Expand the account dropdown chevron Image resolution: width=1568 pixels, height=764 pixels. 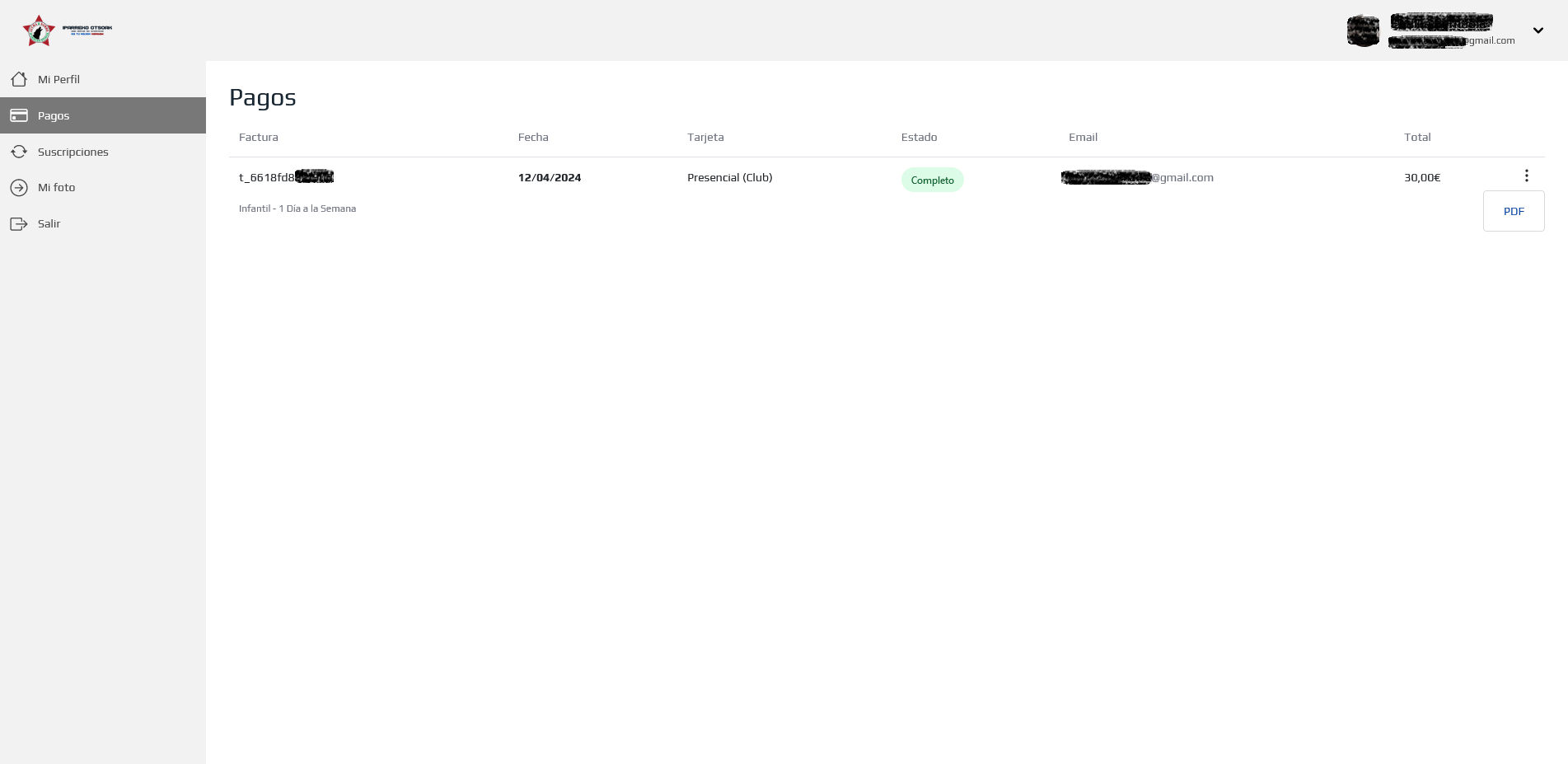coord(1538,30)
